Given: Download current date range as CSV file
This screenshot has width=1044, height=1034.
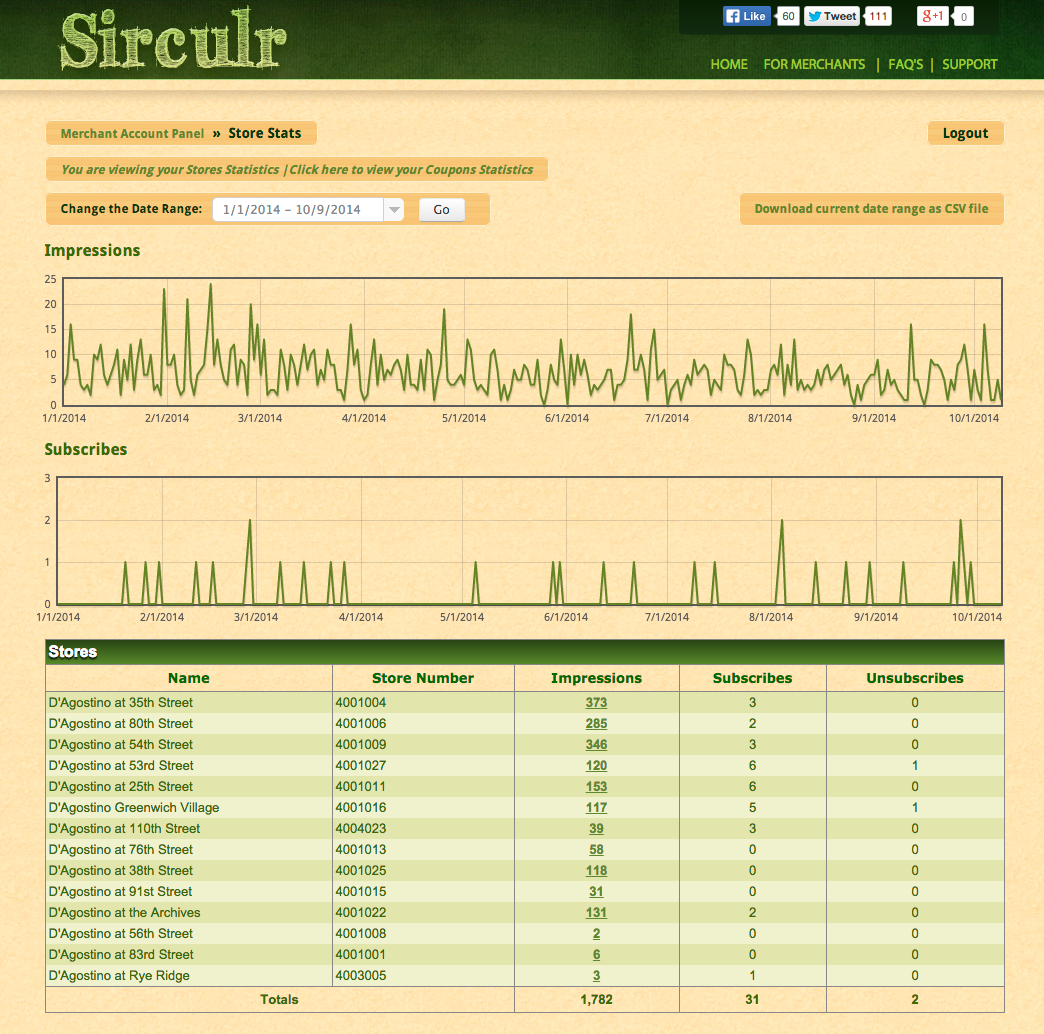Looking at the screenshot, I should click(x=871, y=209).
